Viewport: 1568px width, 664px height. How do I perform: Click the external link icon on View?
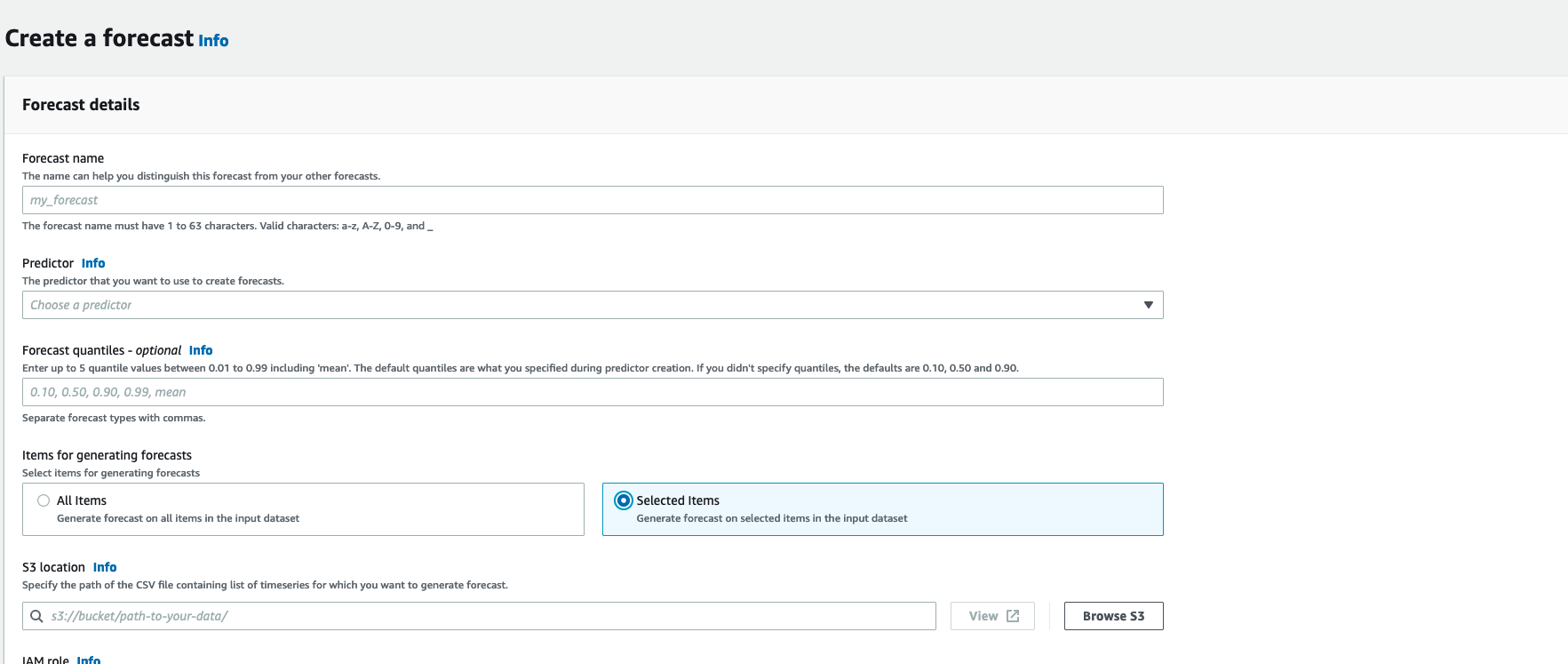click(1013, 616)
